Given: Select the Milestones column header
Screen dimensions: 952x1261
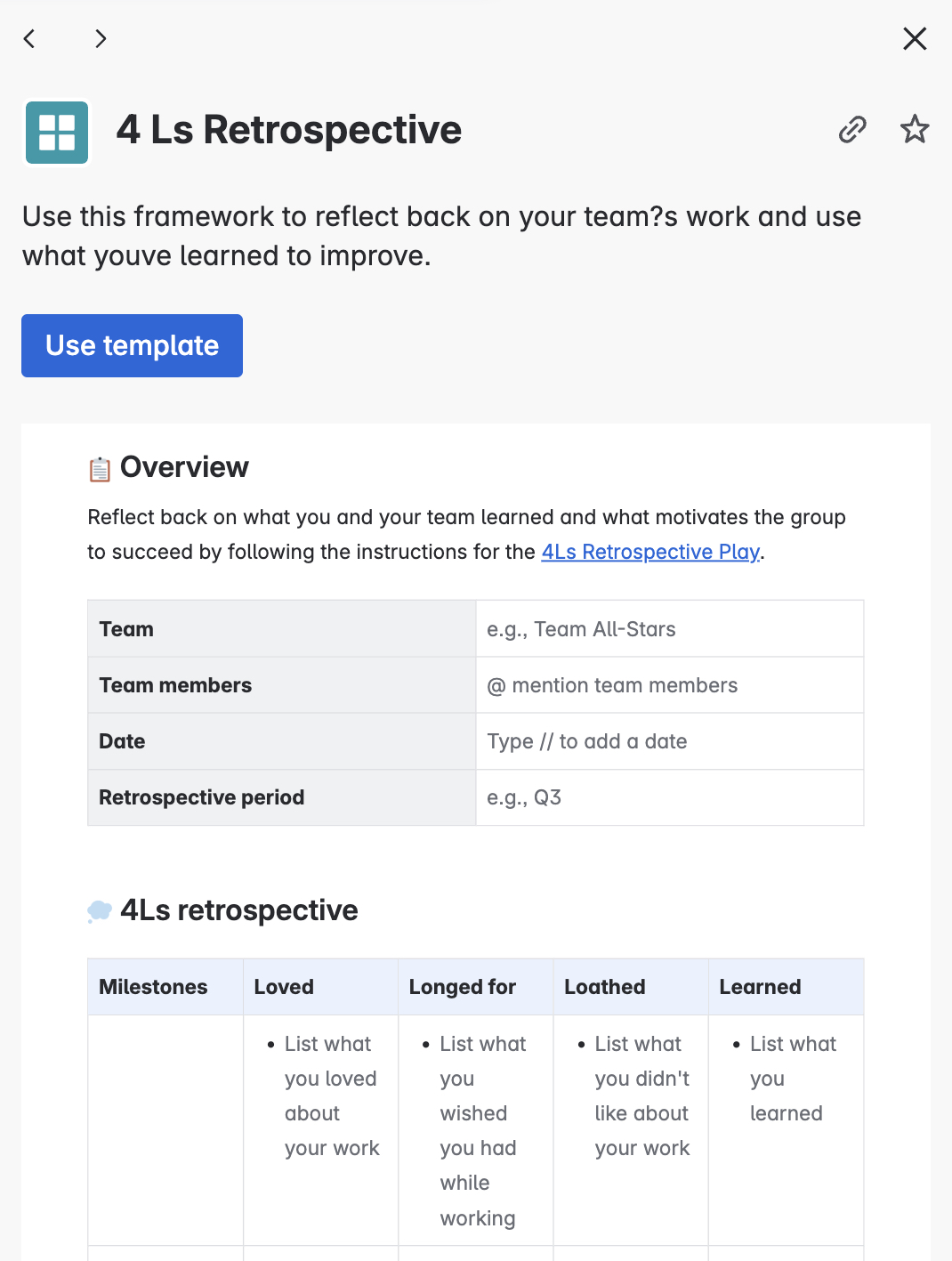Looking at the screenshot, I should coord(165,987).
